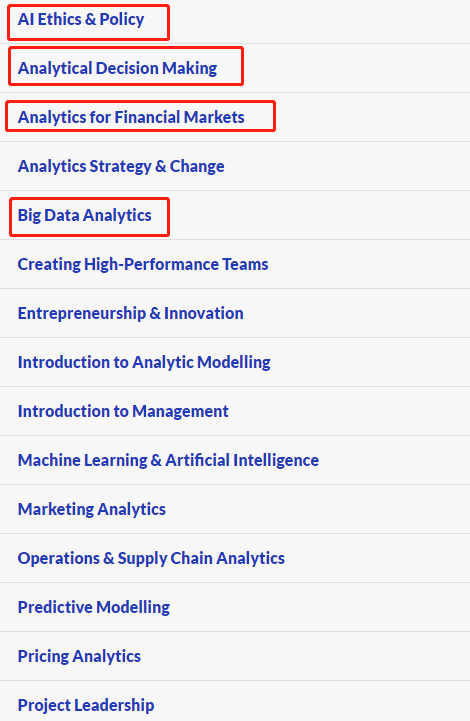This screenshot has width=470, height=721.
Task: Click the word Teams in course list
Action: point(246,264)
